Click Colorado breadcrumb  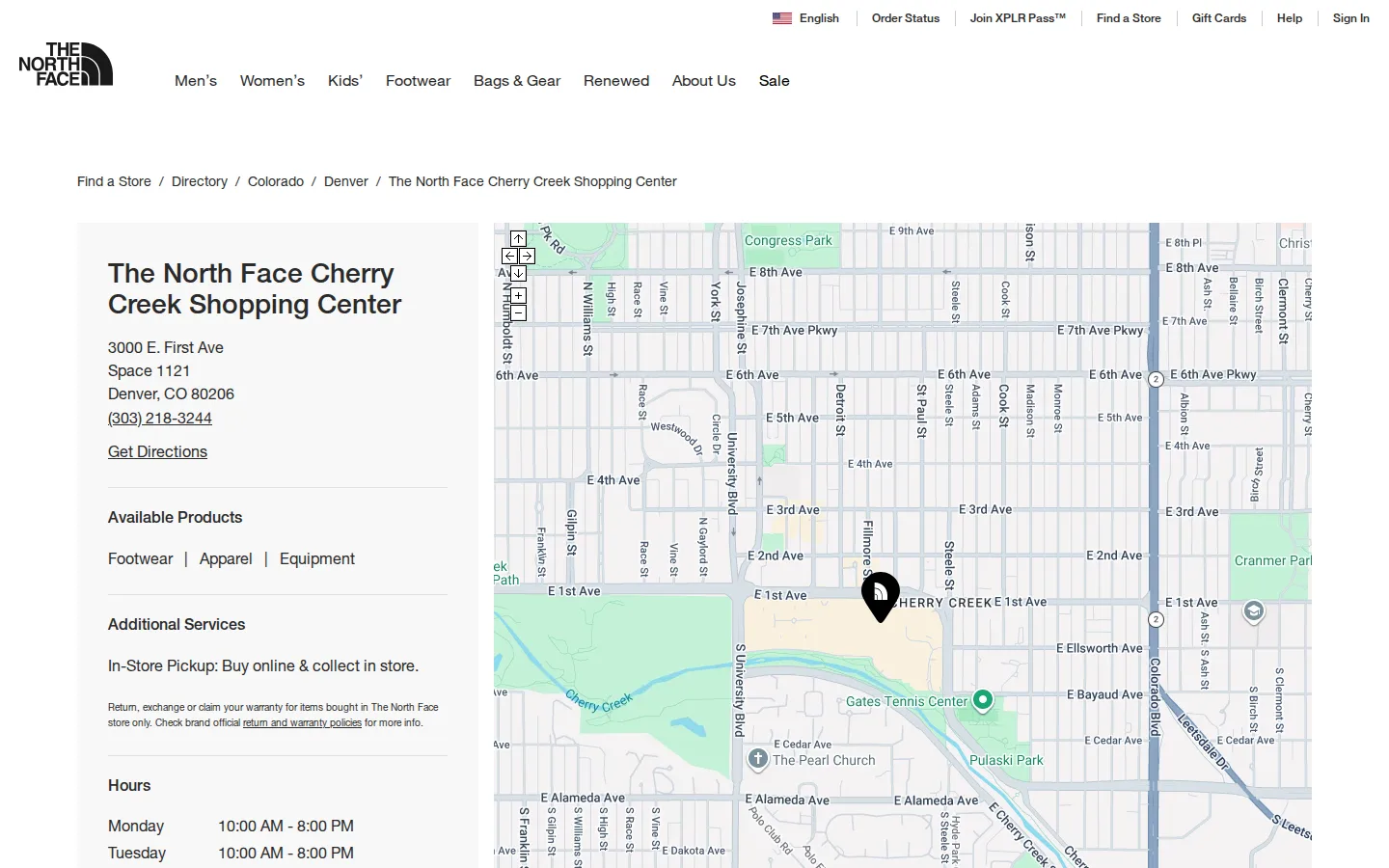coord(276,181)
